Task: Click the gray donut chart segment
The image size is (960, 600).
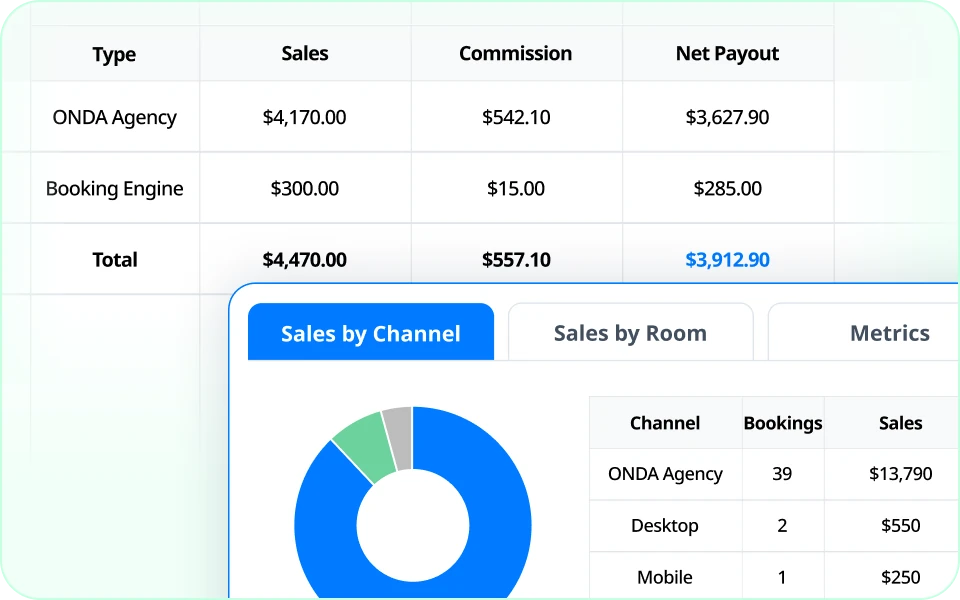Action: click(x=400, y=438)
